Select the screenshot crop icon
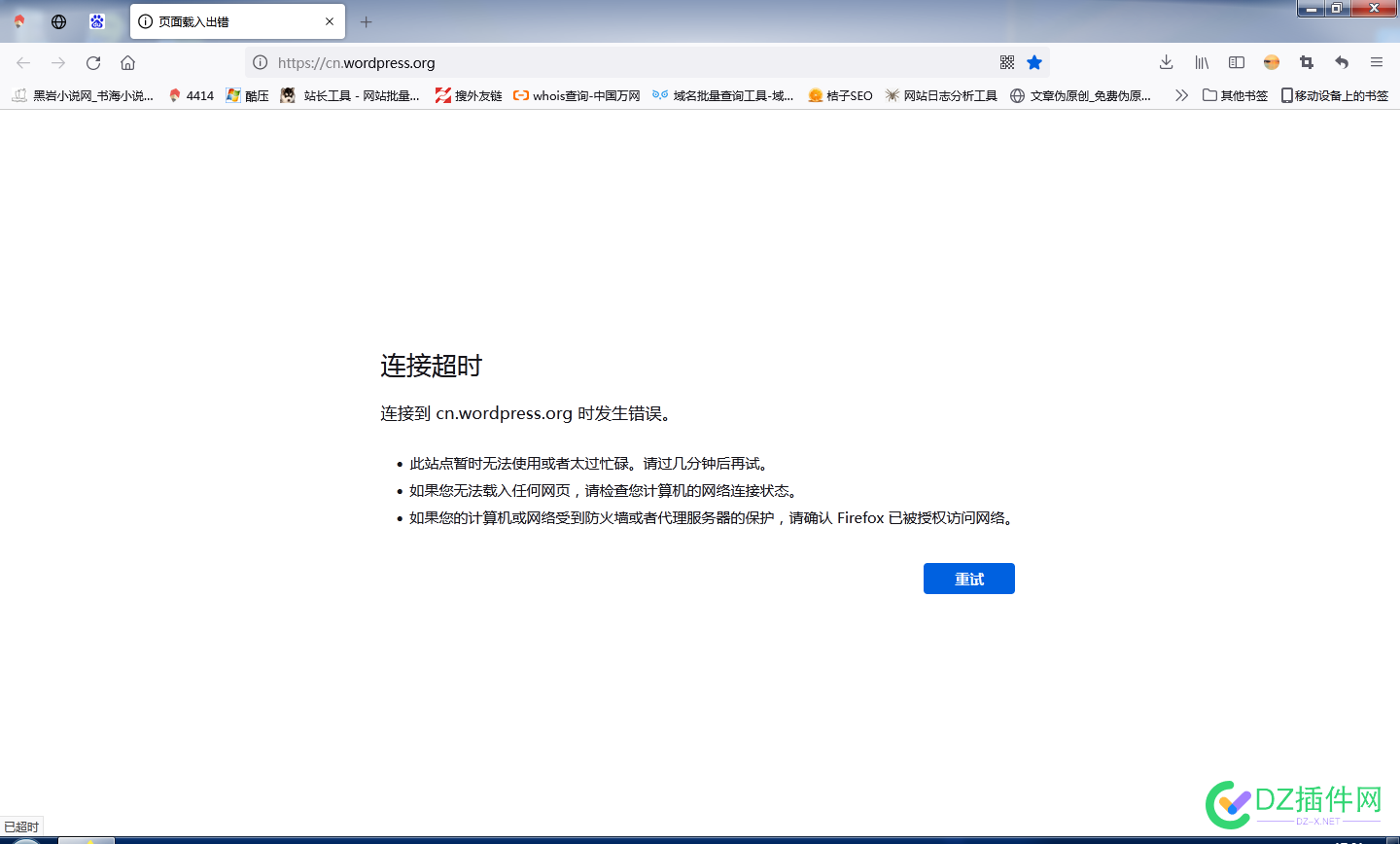The image size is (1400, 844). (1307, 62)
